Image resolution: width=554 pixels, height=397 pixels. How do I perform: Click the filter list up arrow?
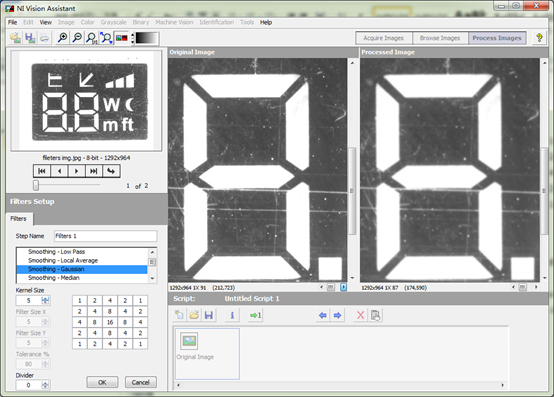[152, 252]
